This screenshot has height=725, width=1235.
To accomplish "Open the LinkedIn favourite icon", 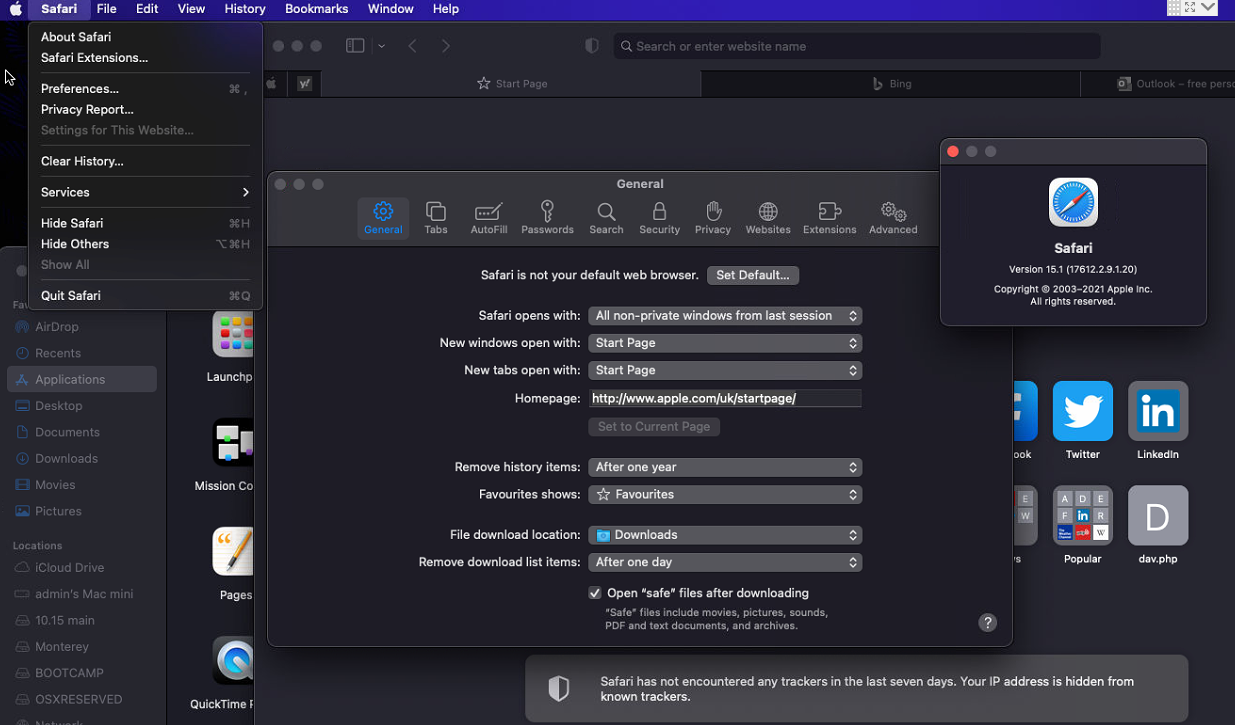I will pos(1158,411).
